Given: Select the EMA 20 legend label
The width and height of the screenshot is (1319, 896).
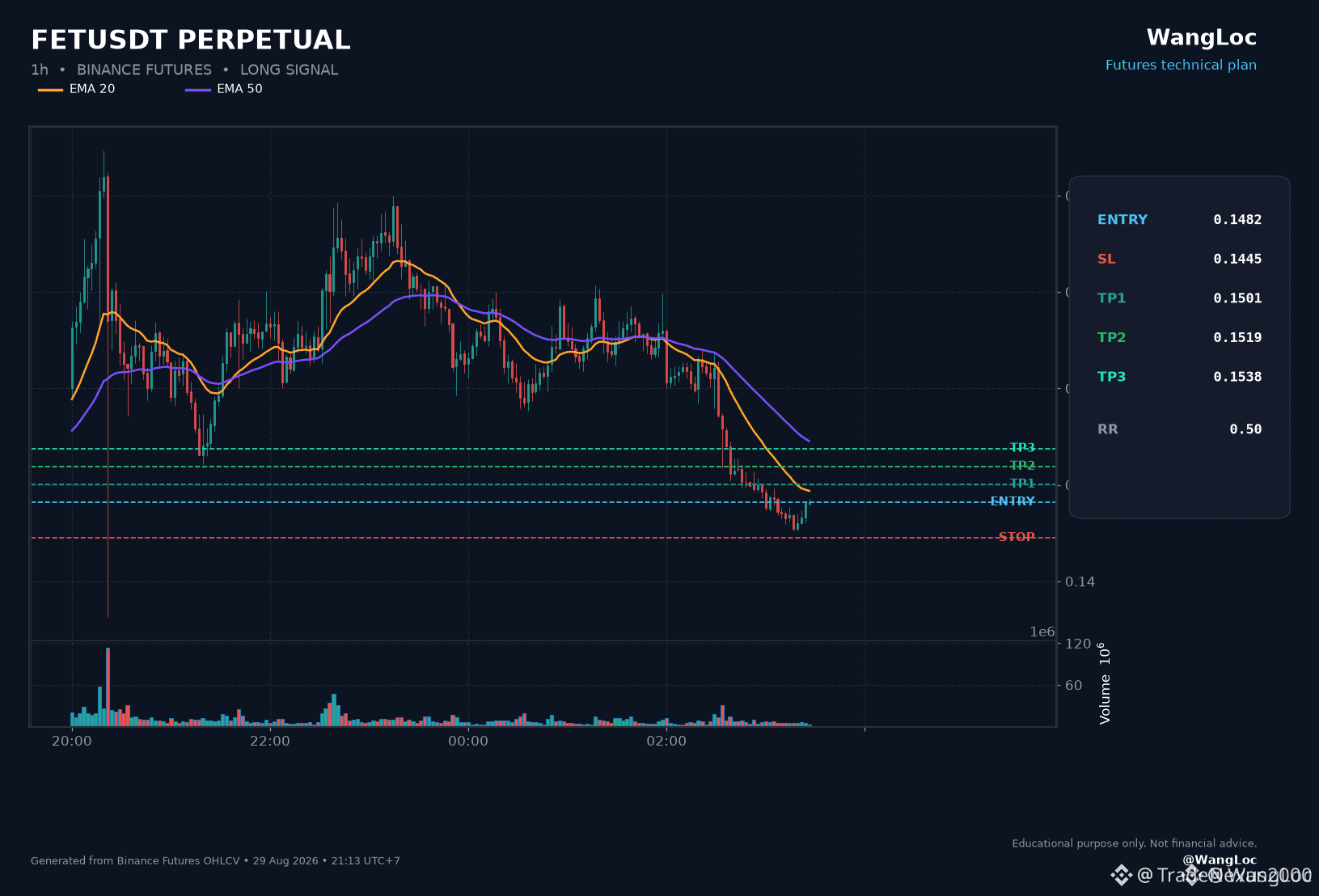Looking at the screenshot, I should tap(92, 89).
